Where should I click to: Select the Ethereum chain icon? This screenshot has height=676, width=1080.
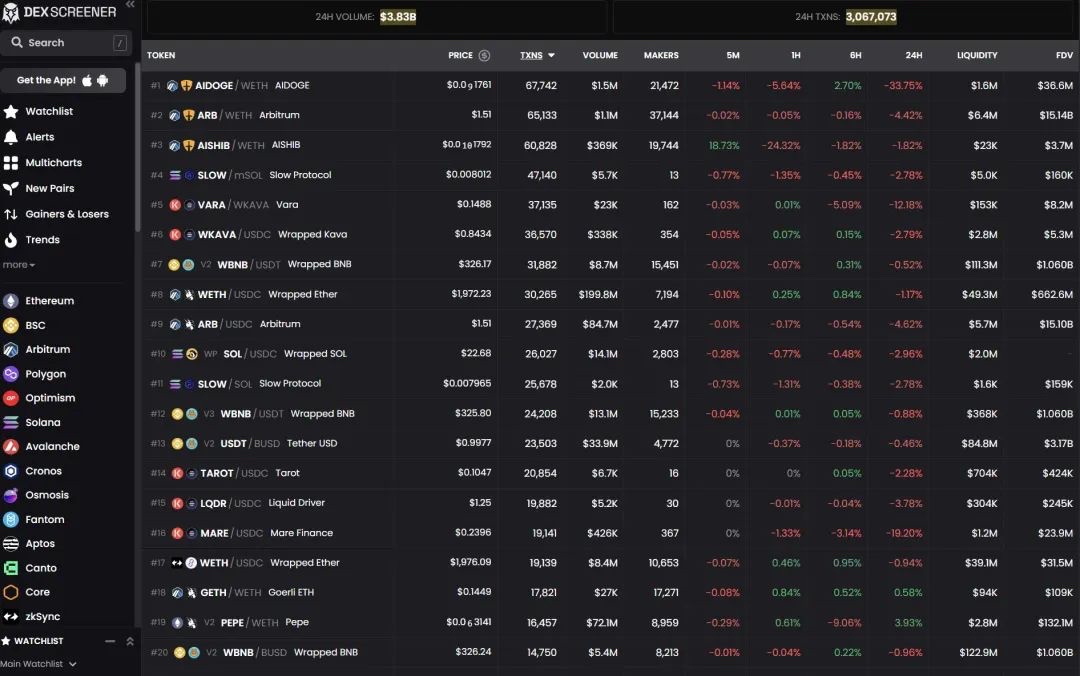(x=11, y=301)
